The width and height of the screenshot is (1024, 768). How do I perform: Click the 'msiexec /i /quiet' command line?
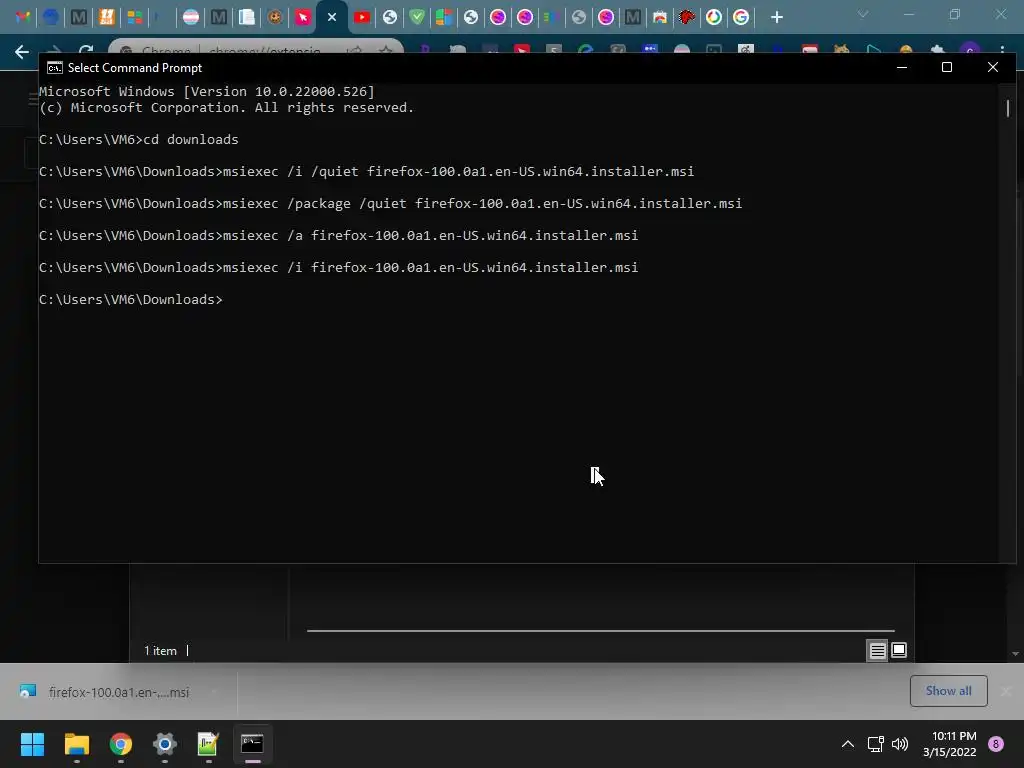click(366, 172)
